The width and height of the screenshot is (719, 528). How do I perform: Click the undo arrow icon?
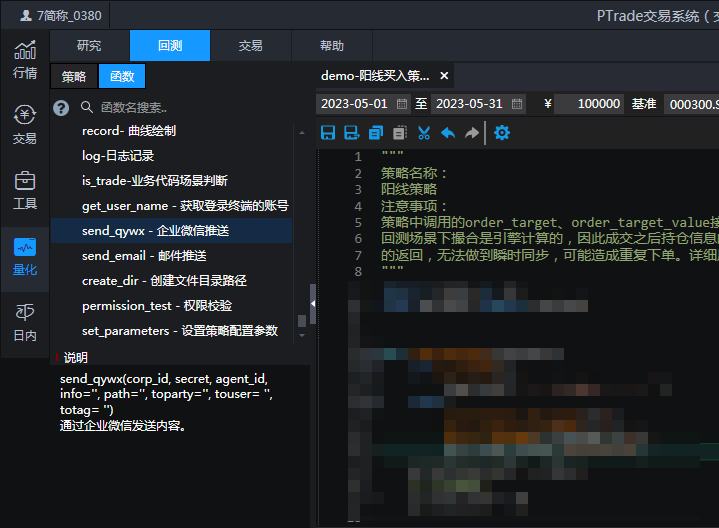click(448, 132)
